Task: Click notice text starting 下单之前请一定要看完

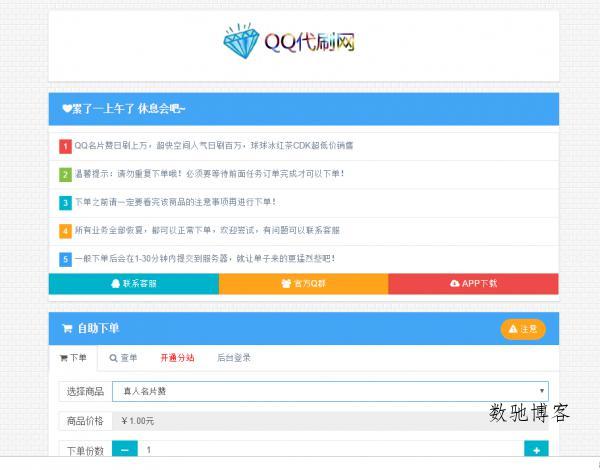Action: click(175, 202)
